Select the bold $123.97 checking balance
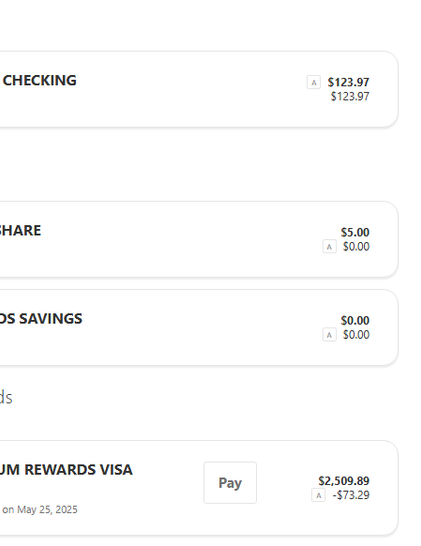Viewport: 421px width, 546px height. coord(348,82)
